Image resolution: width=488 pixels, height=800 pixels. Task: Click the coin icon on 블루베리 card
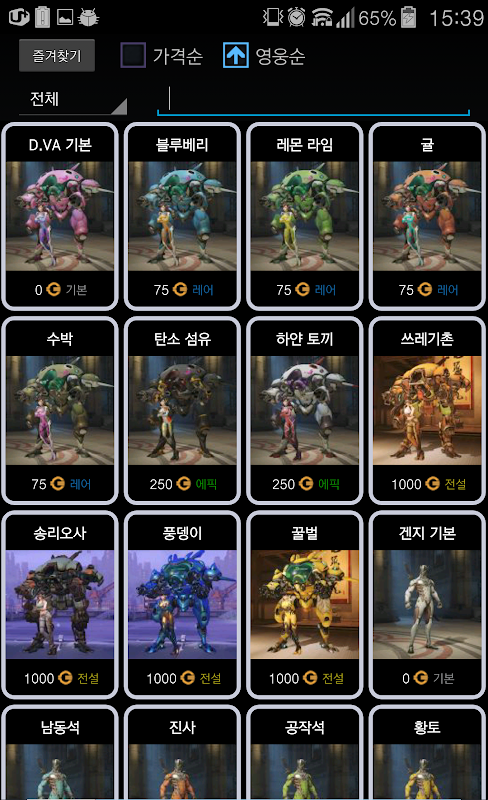click(x=180, y=289)
